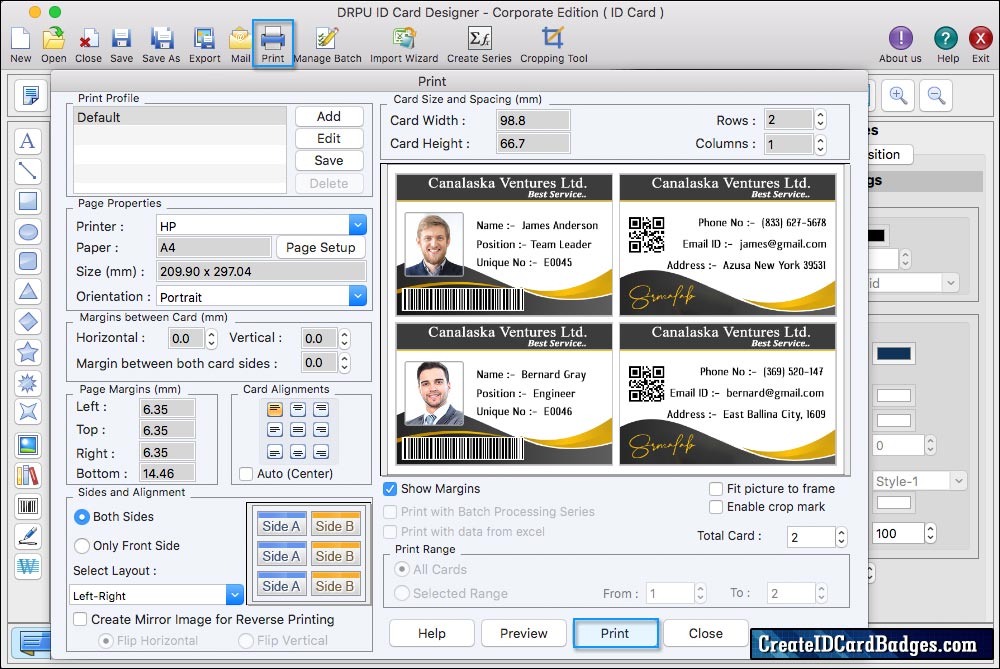Click the New document icon
Viewport: 1000px width, 669px height.
pyautogui.click(x=20, y=44)
